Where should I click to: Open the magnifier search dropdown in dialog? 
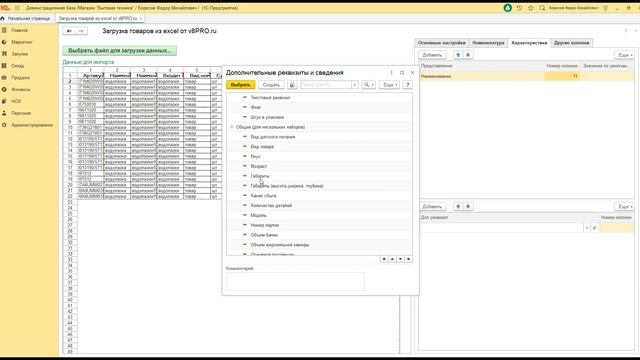(x=369, y=85)
